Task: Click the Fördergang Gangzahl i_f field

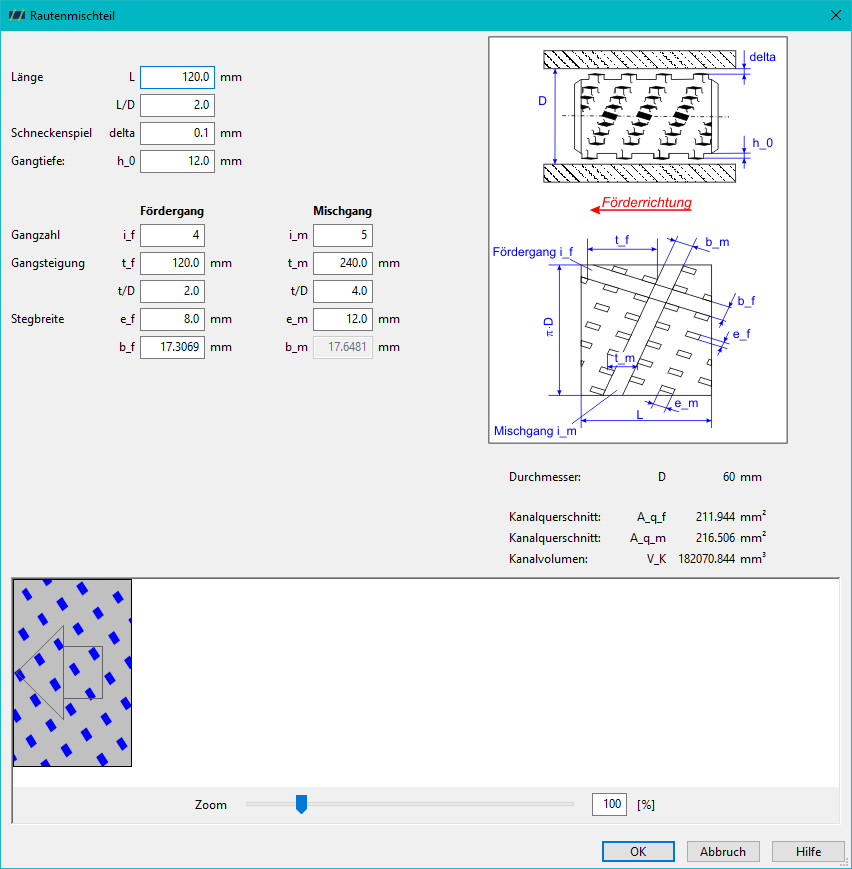Action: coord(172,235)
